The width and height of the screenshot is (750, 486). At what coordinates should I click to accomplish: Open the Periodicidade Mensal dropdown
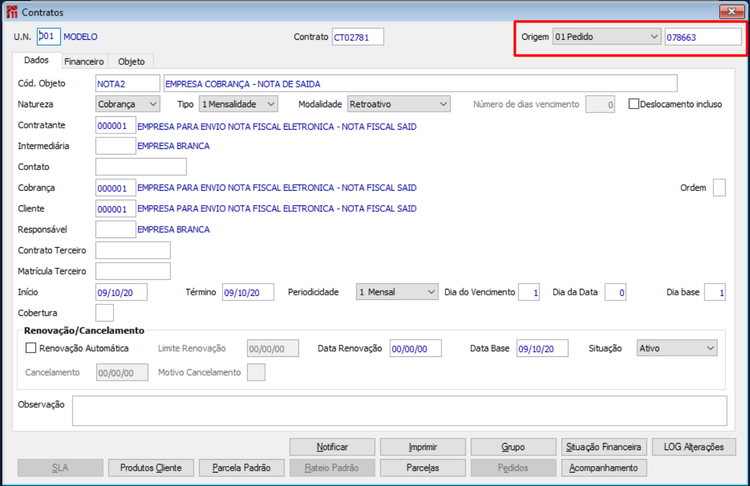click(x=397, y=292)
